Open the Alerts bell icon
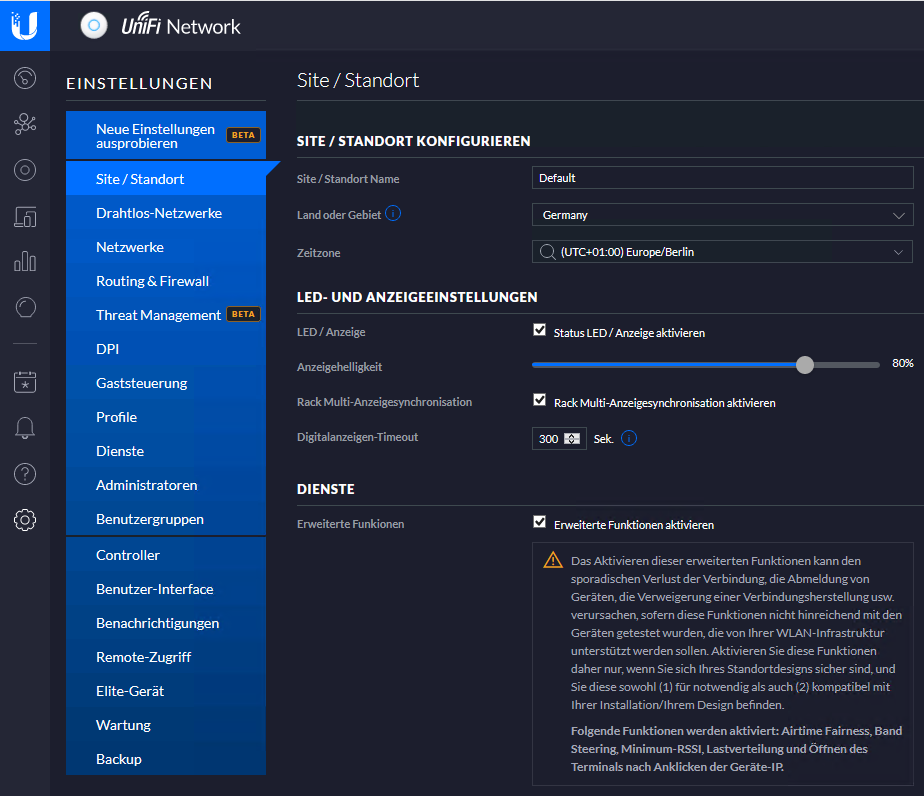The width and height of the screenshot is (924, 796). pyautogui.click(x=25, y=428)
